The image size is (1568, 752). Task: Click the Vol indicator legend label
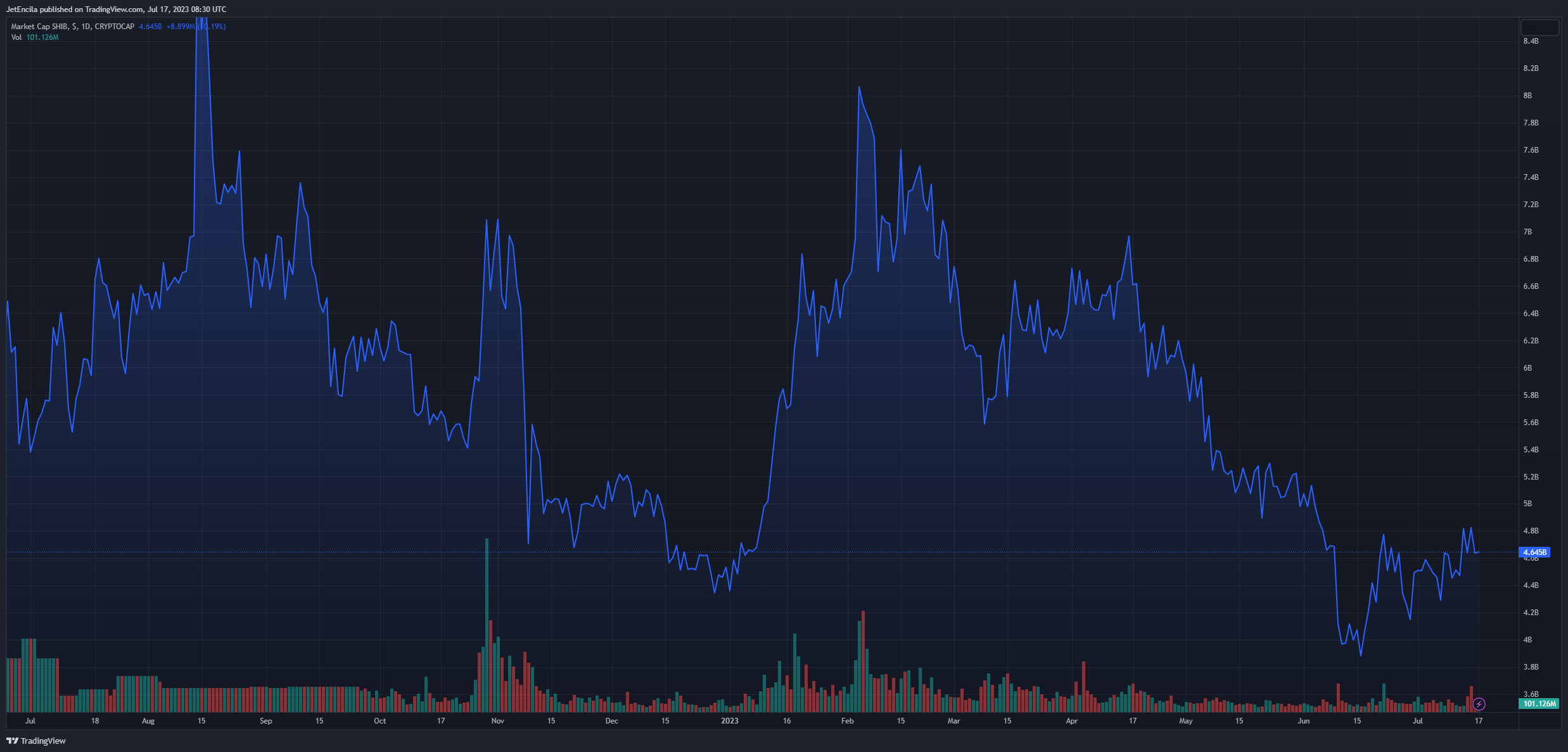[16, 37]
